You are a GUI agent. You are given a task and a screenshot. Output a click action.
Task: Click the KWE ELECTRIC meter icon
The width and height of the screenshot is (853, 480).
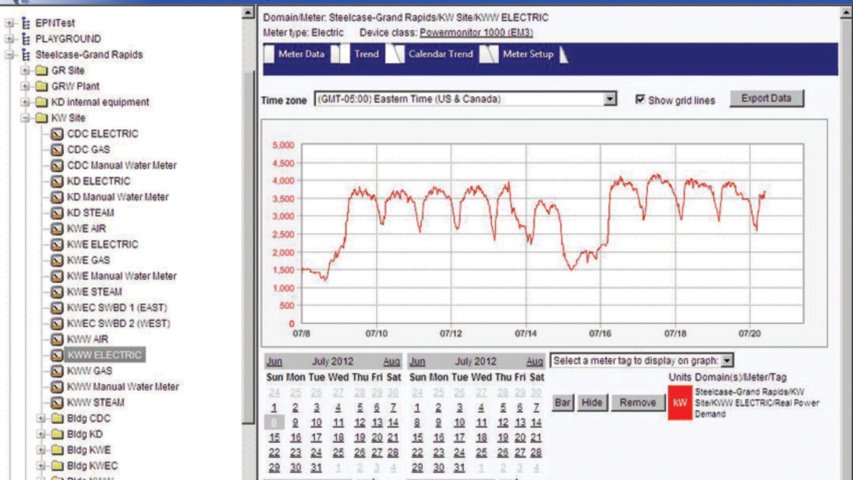click(x=57, y=244)
